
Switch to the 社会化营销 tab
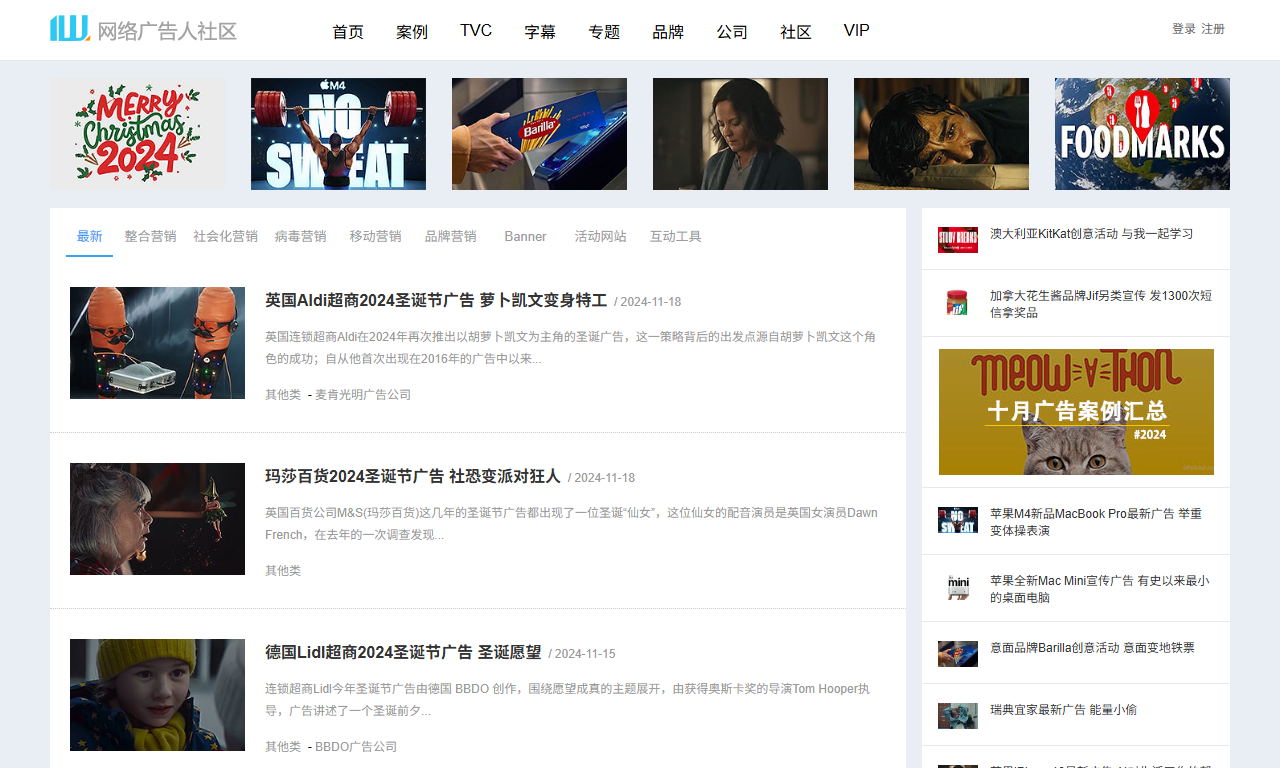click(225, 237)
